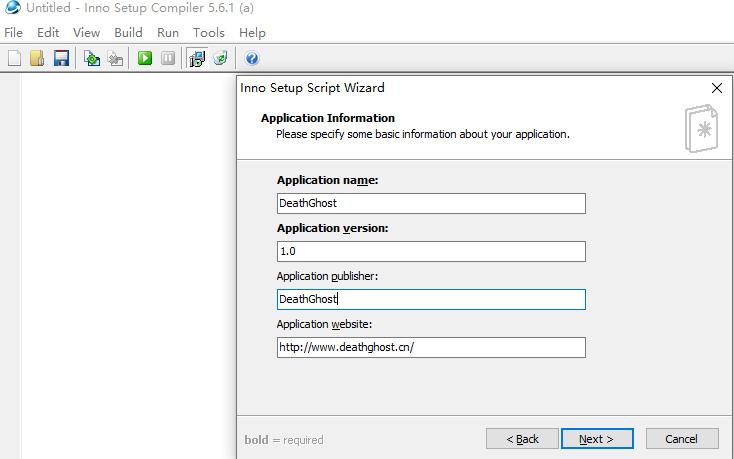Click the Target Setup toolbar icon
Screen dimensions: 734x459
(x=197, y=58)
